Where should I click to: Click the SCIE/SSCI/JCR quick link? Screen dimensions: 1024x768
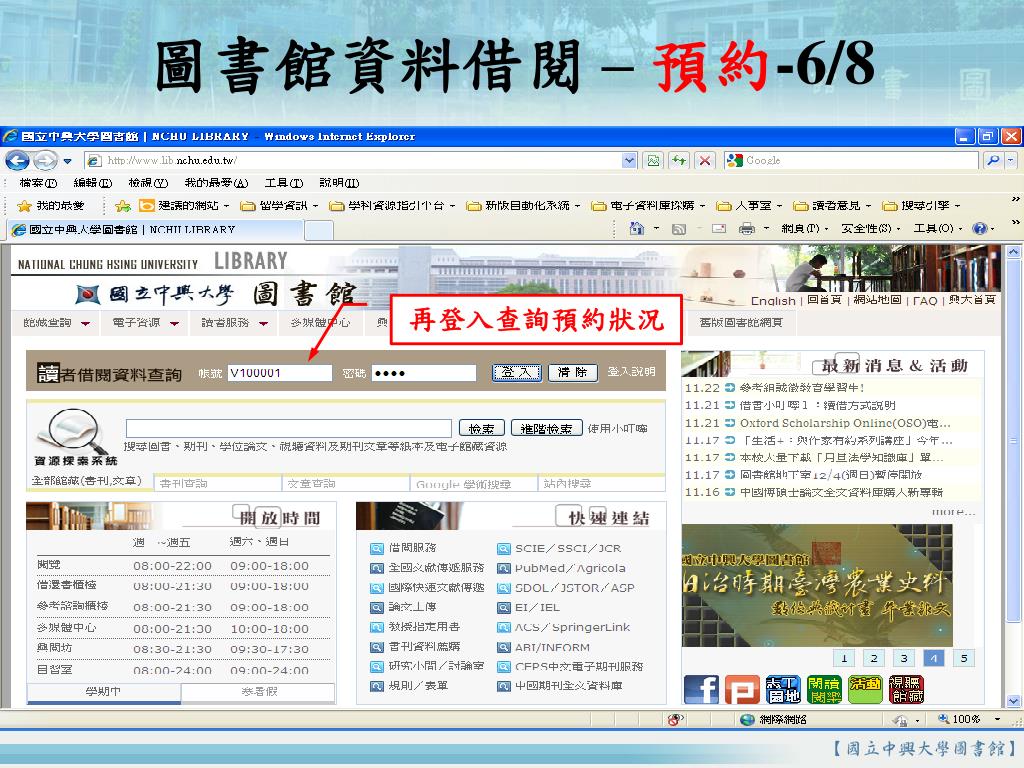[568, 549]
